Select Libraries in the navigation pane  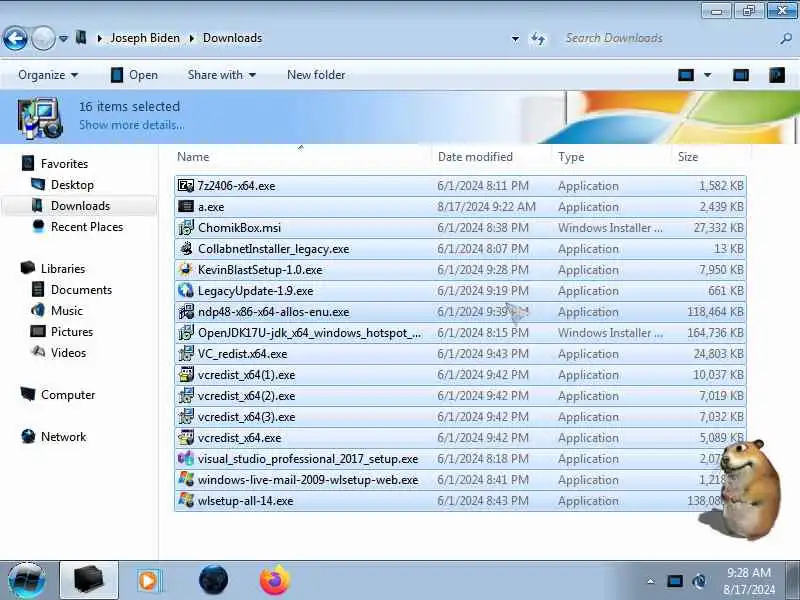click(63, 269)
